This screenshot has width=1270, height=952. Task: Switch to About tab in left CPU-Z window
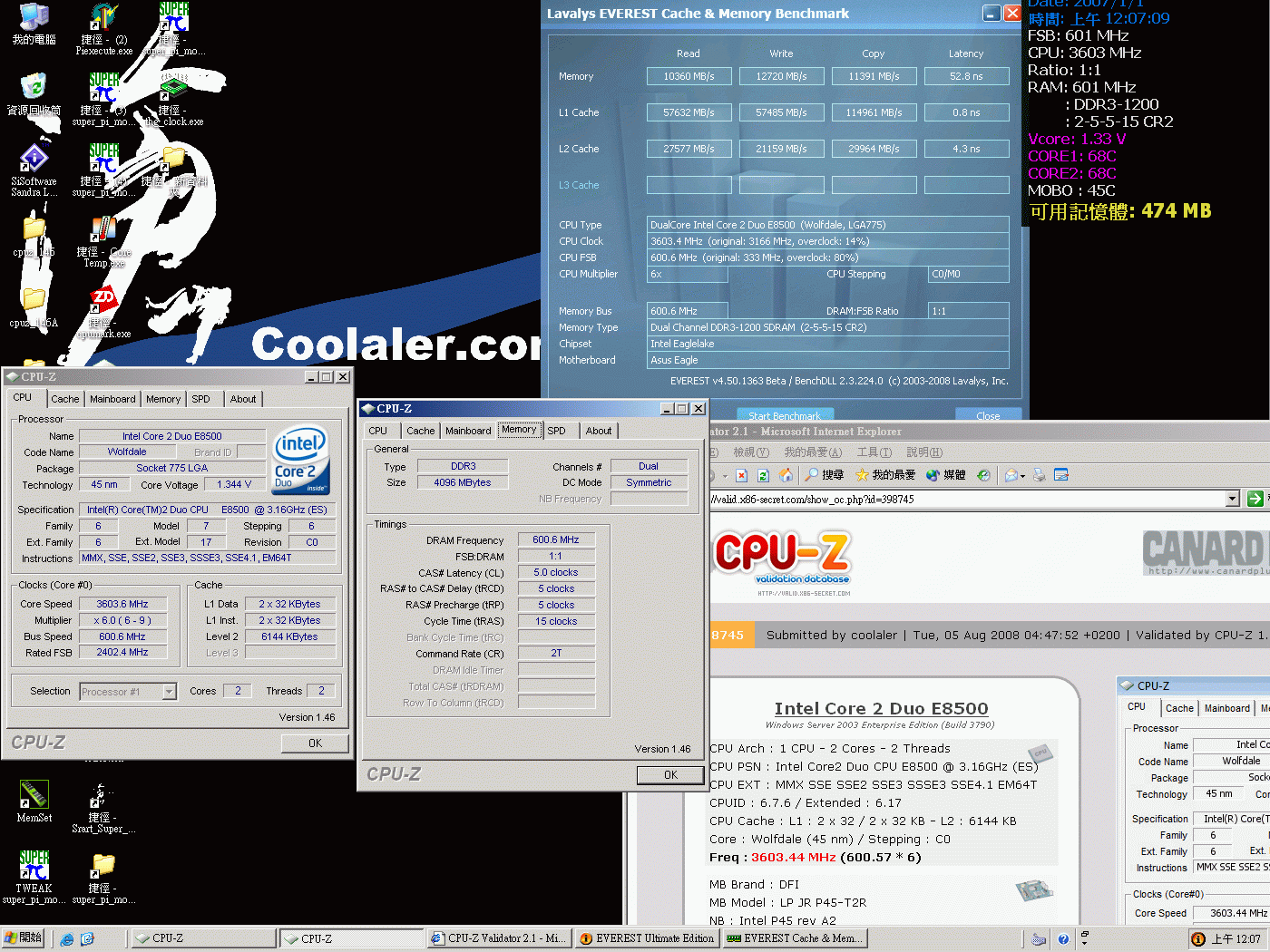click(x=242, y=399)
